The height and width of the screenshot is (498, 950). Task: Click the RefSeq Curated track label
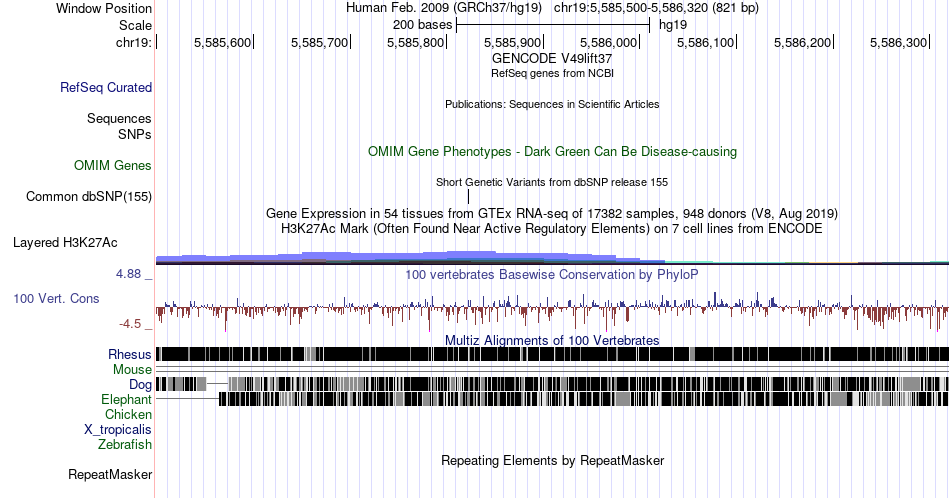point(106,87)
